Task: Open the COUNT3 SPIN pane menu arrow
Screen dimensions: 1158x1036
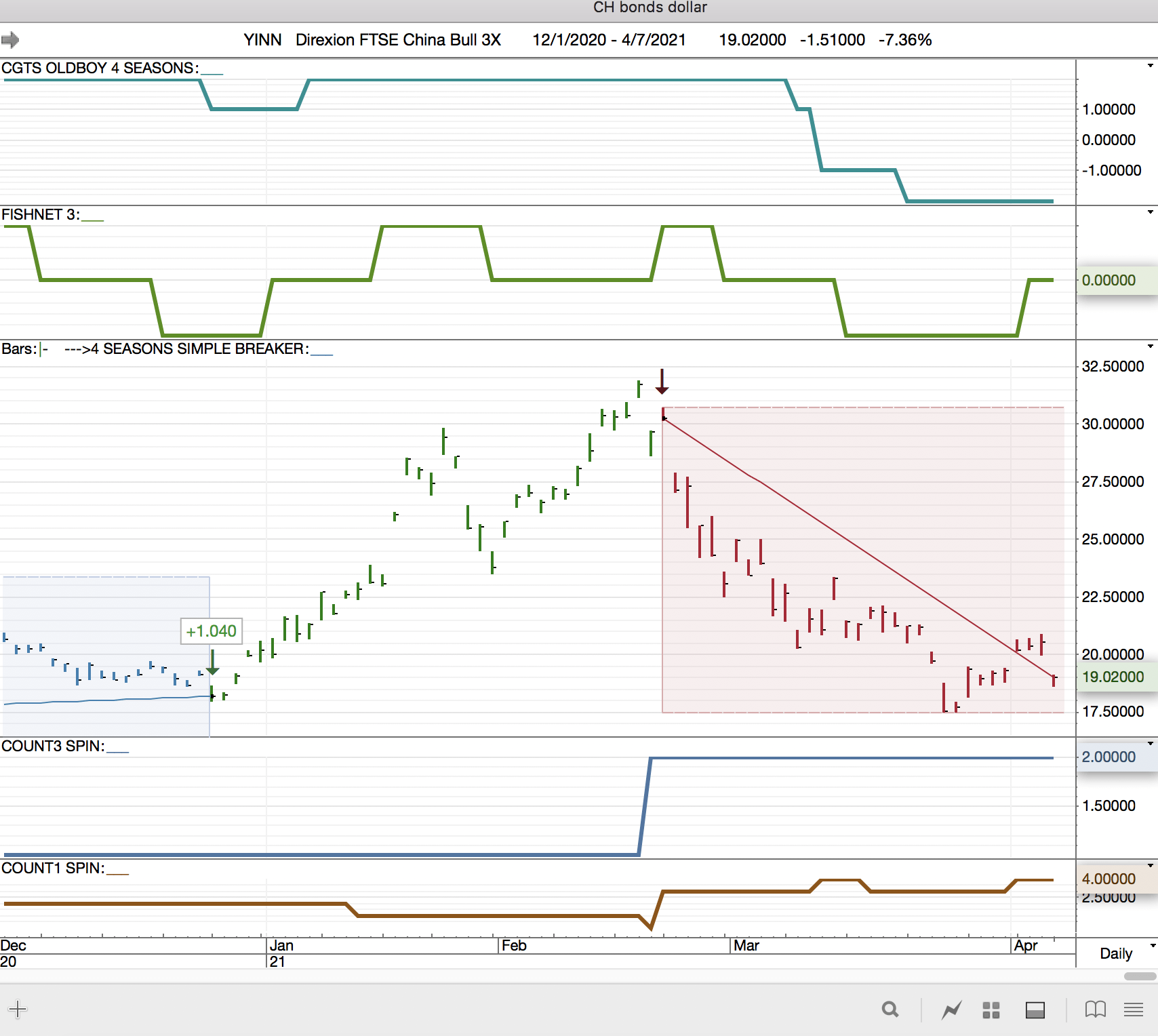Action: click(x=1150, y=744)
